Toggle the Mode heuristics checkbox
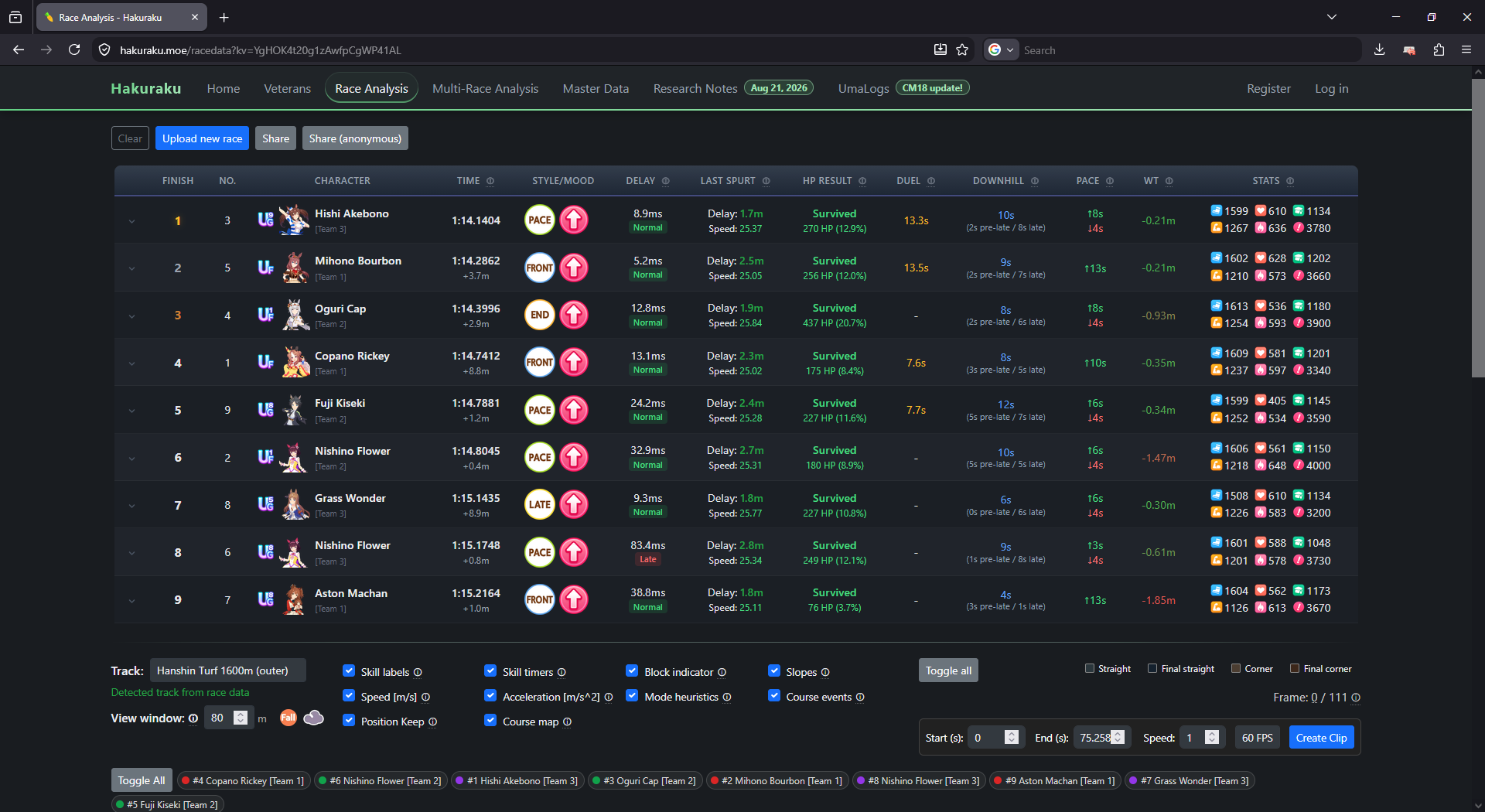 632,696
